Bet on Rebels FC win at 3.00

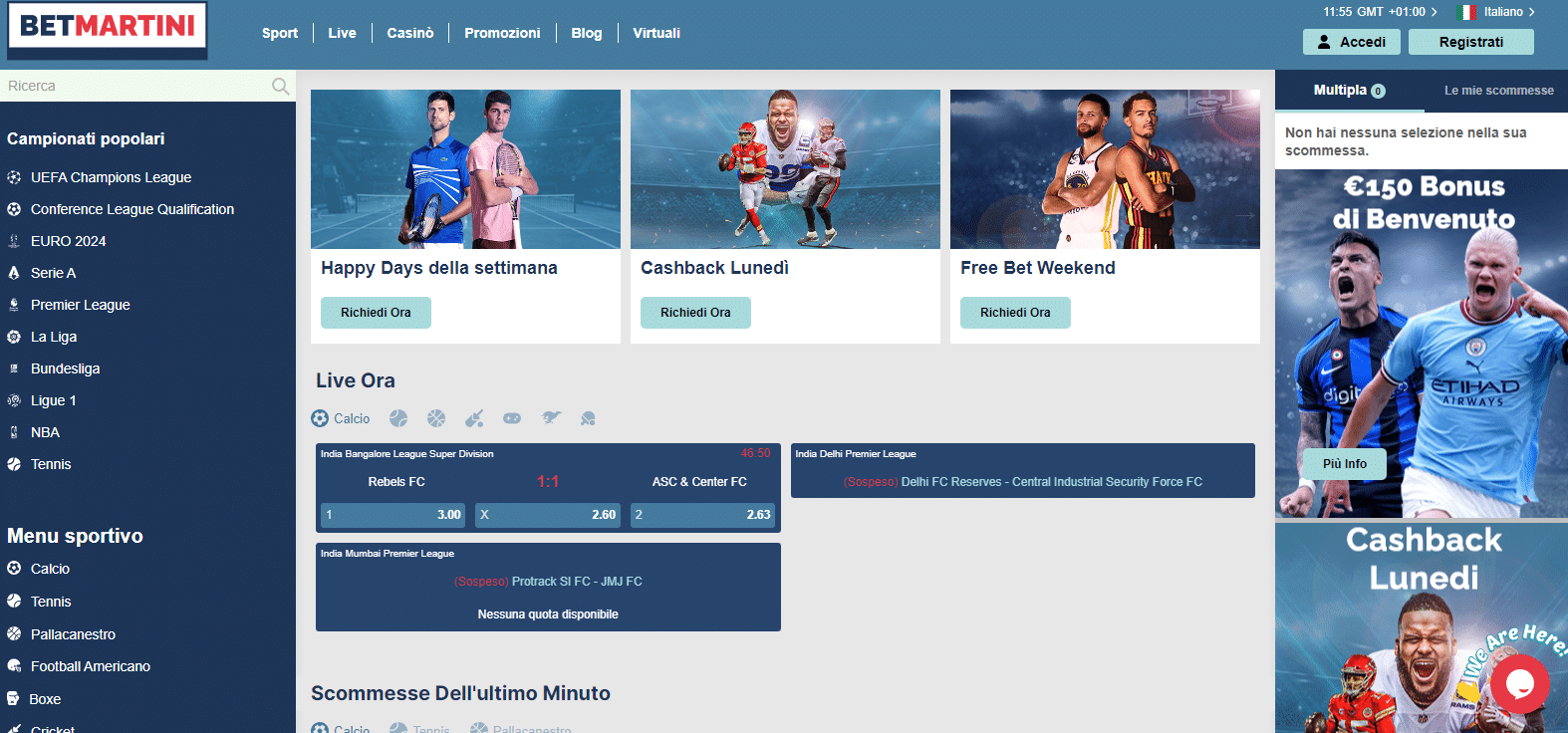[x=392, y=515]
